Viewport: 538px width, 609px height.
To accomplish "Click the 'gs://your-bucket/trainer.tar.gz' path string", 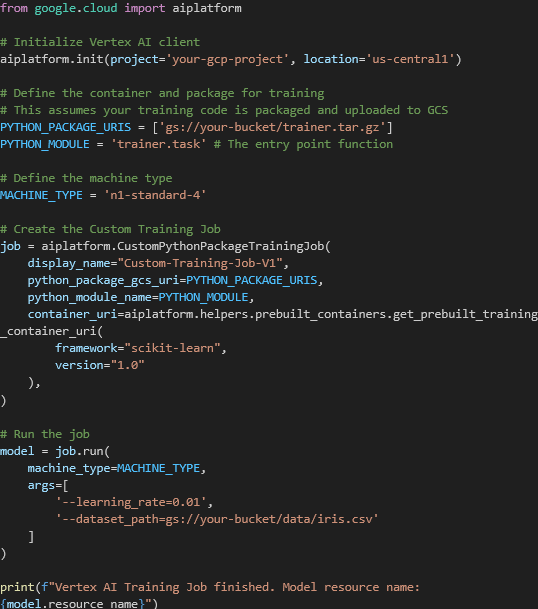I will (x=272, y=127).
